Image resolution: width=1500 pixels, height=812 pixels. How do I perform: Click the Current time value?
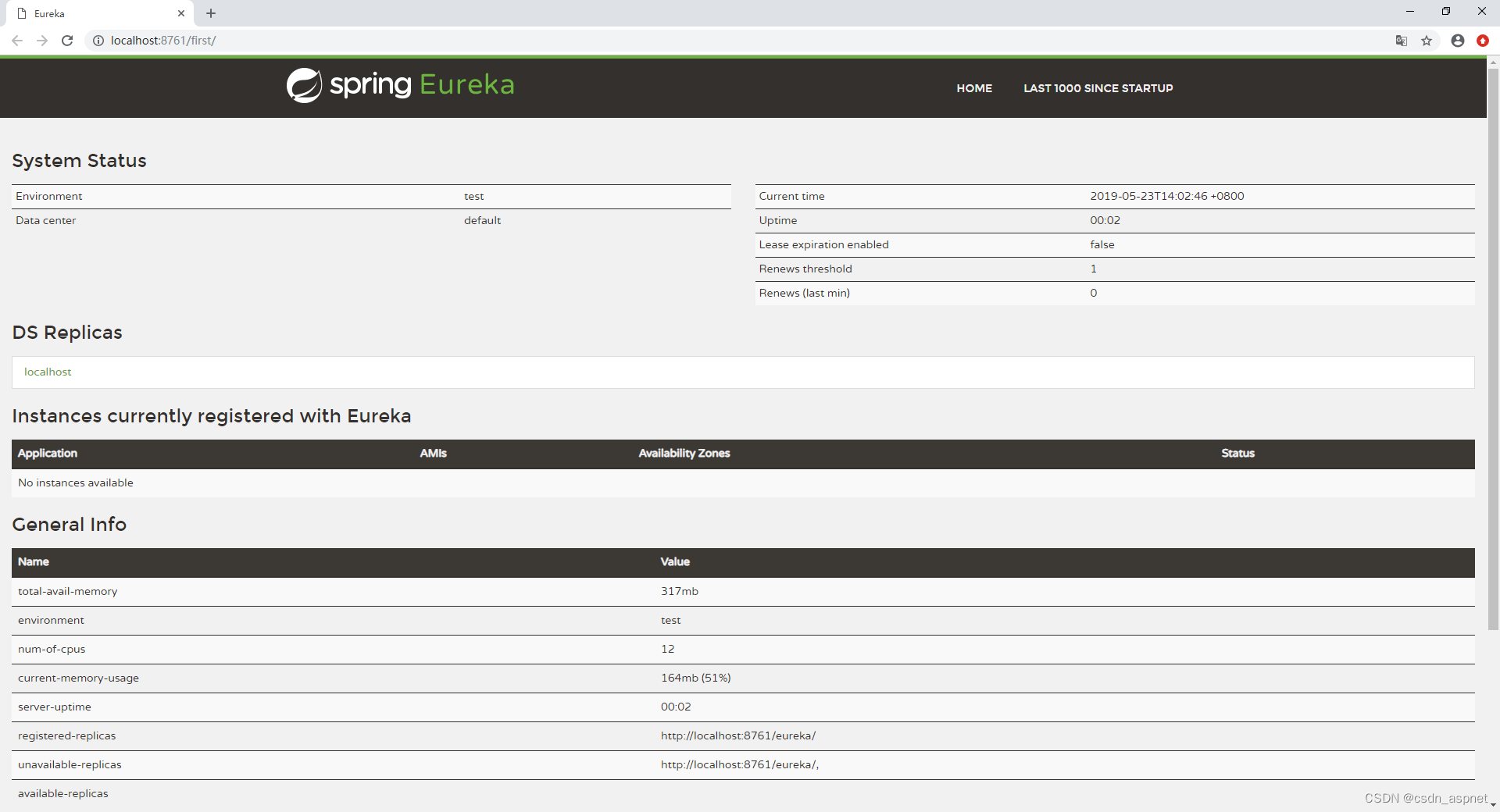[x=1167, y=196]
